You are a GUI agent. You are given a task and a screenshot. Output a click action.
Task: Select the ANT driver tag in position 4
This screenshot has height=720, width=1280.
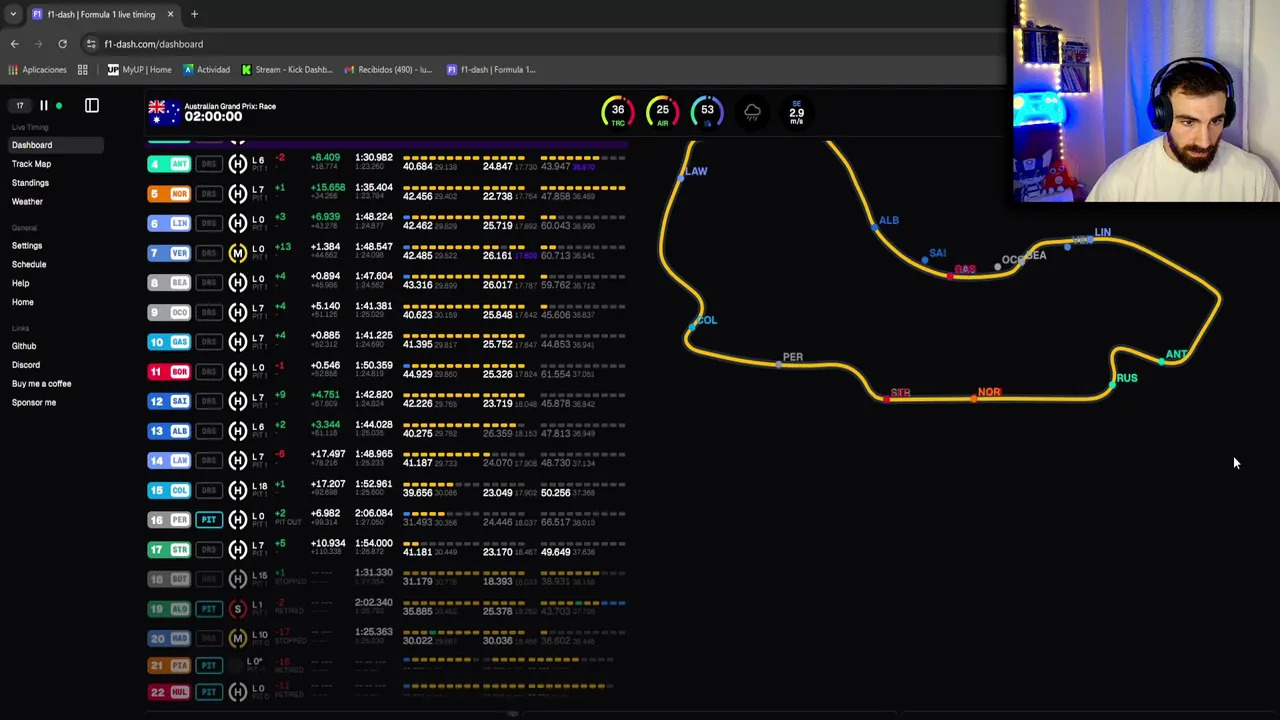pos(169,164)
